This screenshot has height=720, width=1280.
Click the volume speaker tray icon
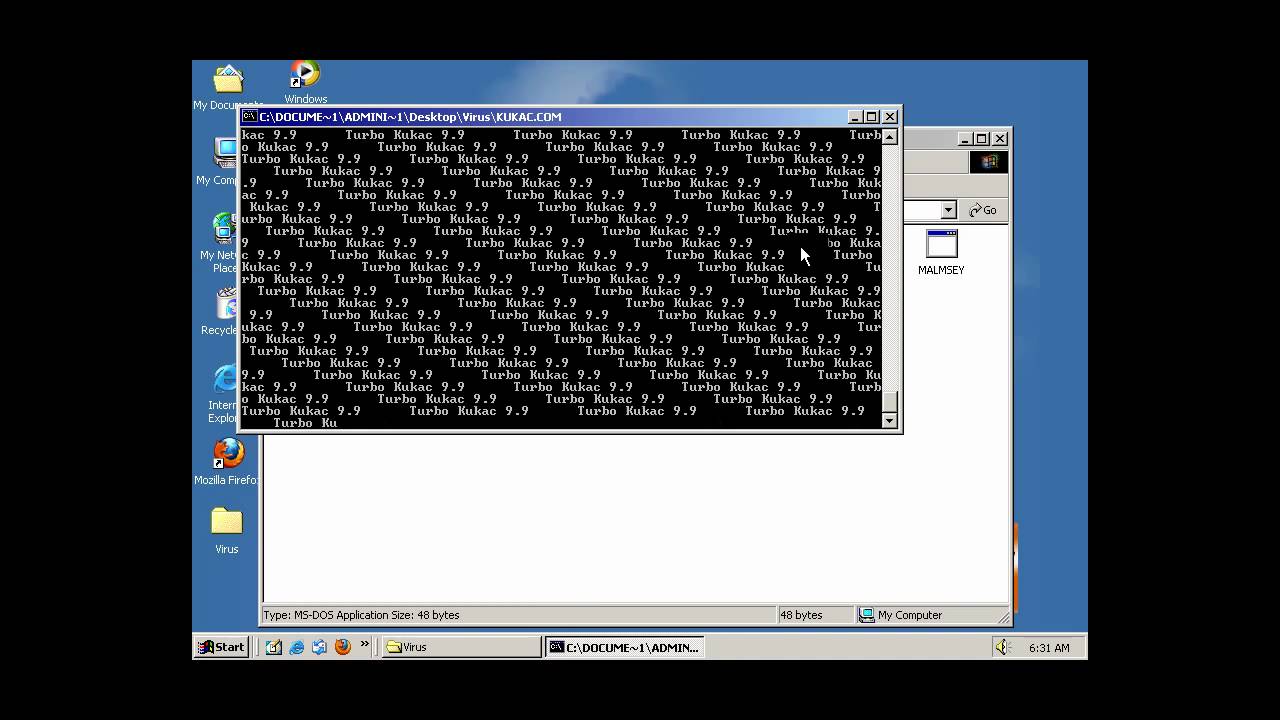(1002, 648)
